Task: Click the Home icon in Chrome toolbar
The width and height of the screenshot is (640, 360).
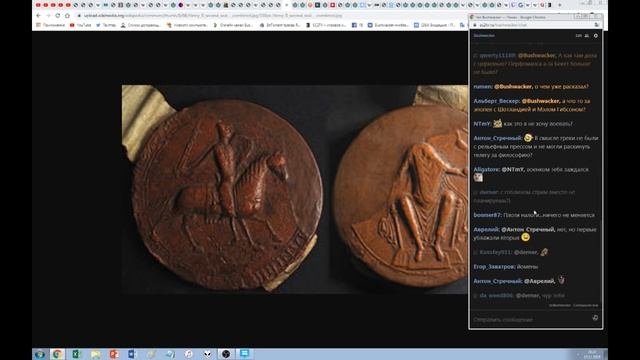Action: 67,16
